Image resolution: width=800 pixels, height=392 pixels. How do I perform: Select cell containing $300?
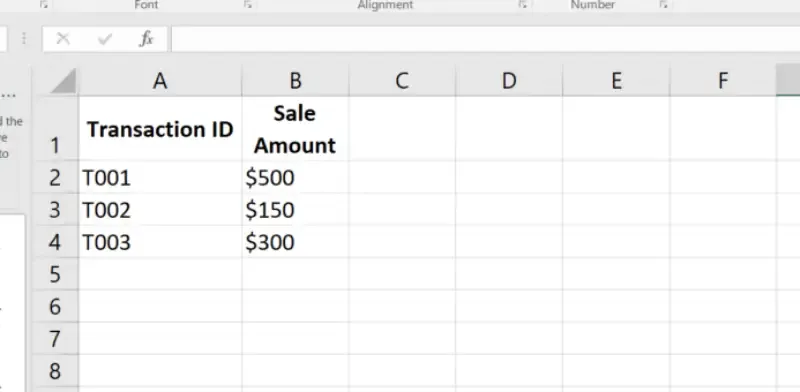click(295, 241)
